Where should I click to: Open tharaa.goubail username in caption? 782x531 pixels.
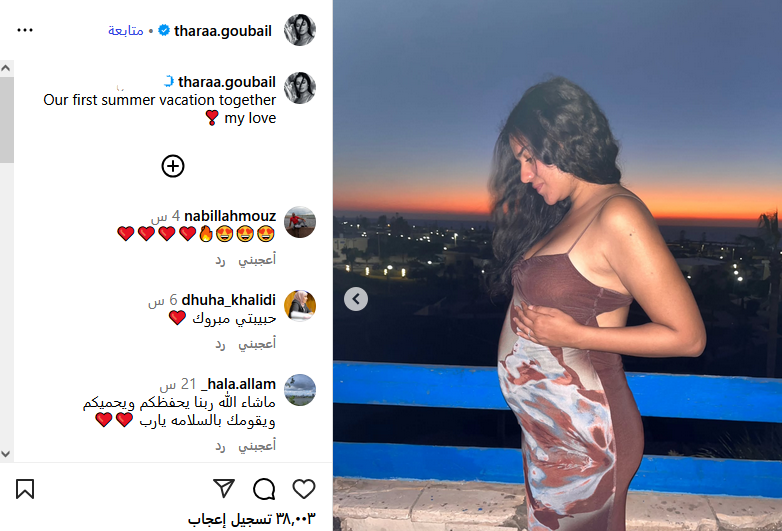pyautogui.click(x=227, y=82)
